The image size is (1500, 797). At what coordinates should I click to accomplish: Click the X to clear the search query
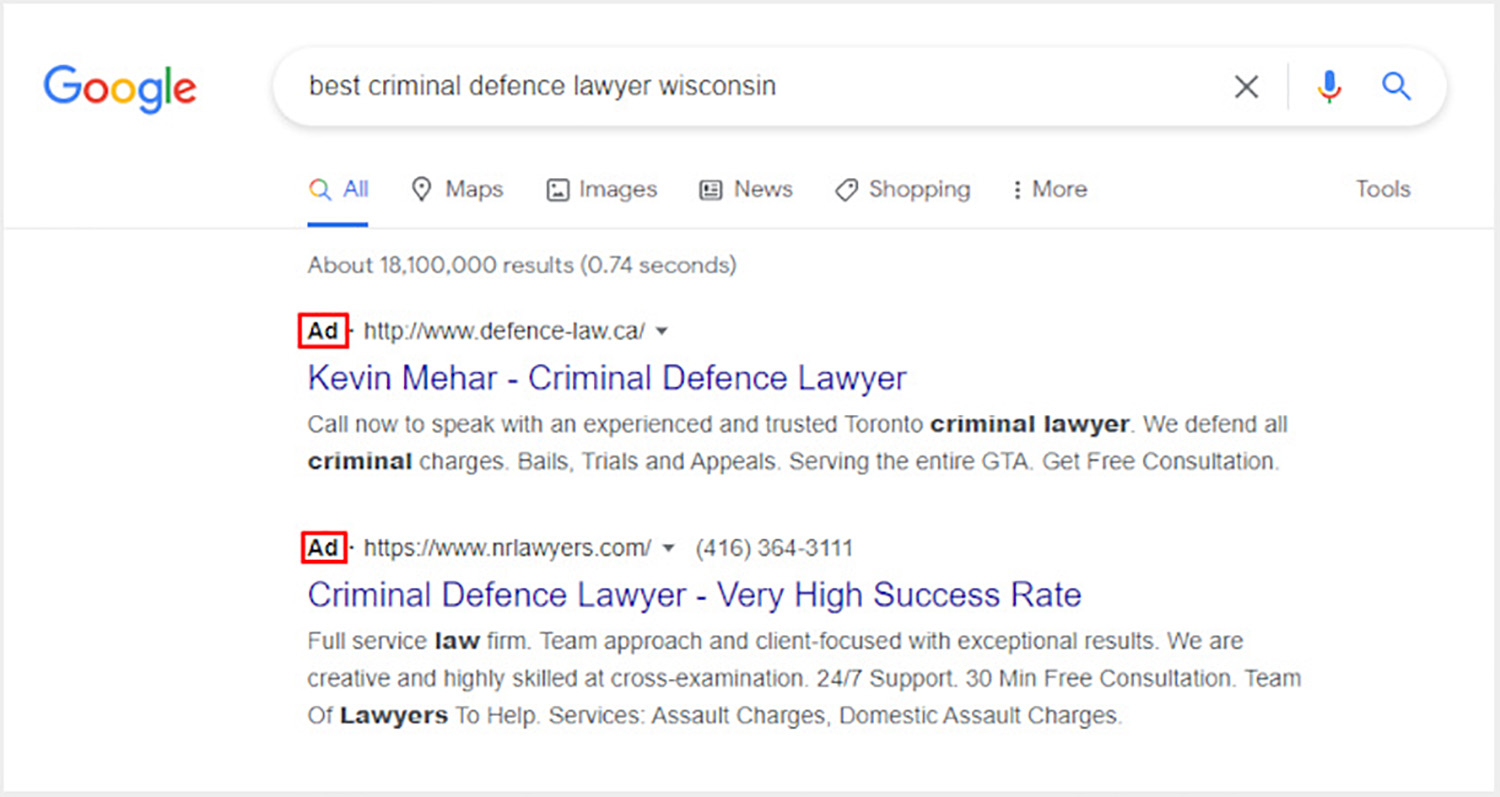(1246, 87)
